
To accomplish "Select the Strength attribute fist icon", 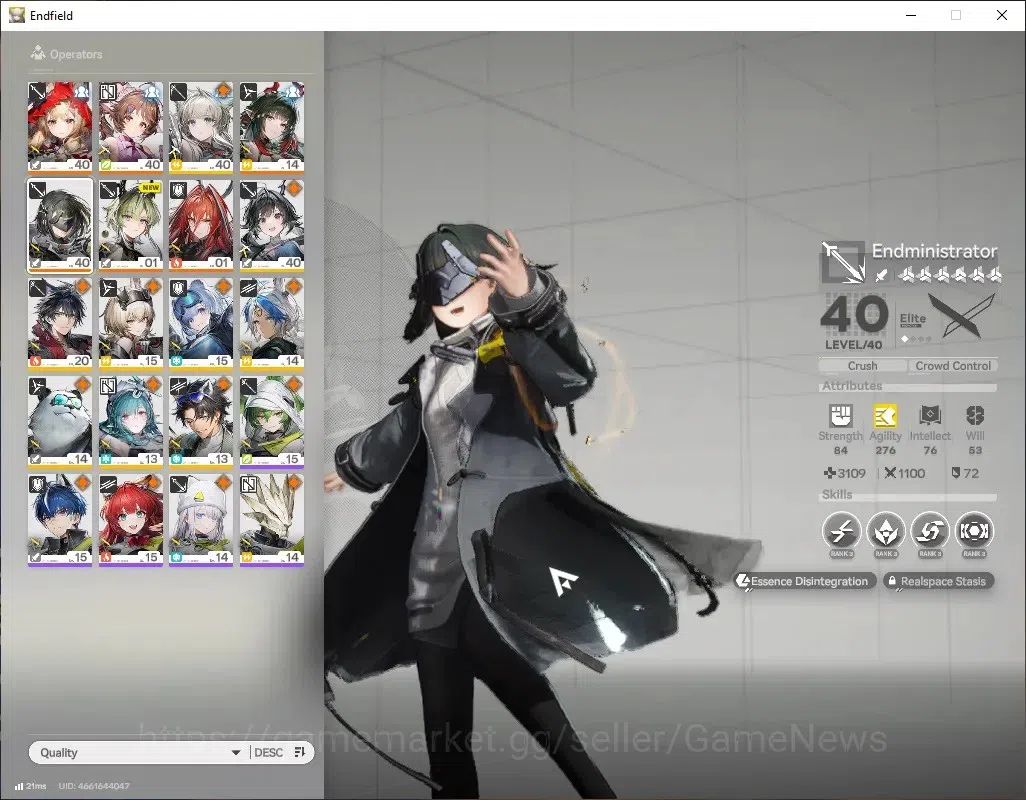I will coord(841,415).
